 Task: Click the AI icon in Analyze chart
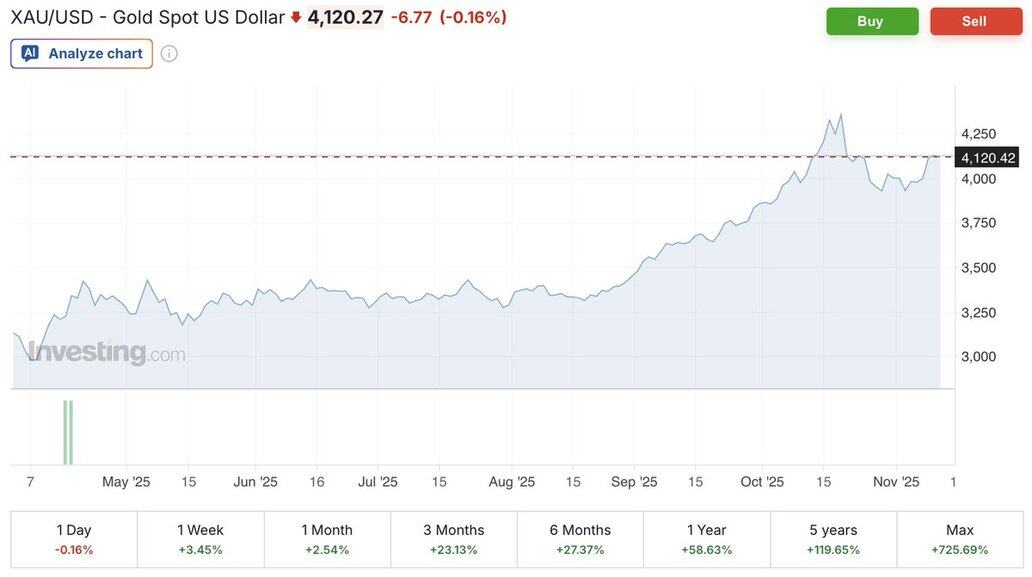(30, 53)
